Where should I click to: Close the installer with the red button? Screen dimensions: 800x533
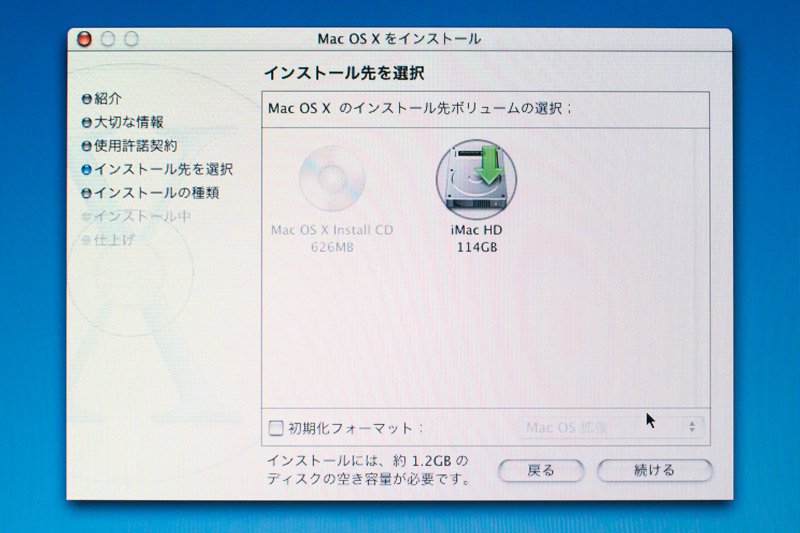point(84,39)
